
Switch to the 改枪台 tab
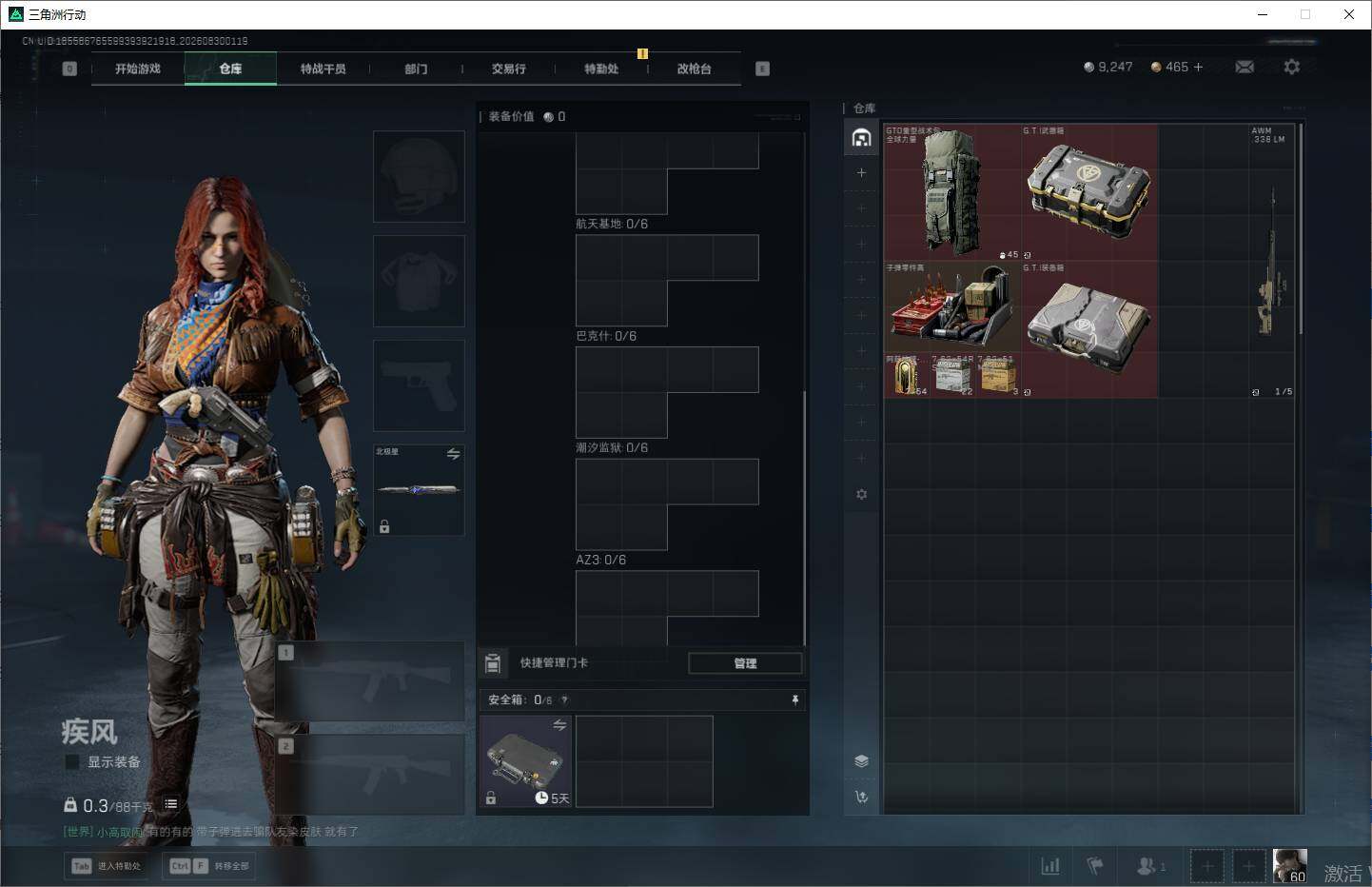pyautogui.click(x=694, y=69)
